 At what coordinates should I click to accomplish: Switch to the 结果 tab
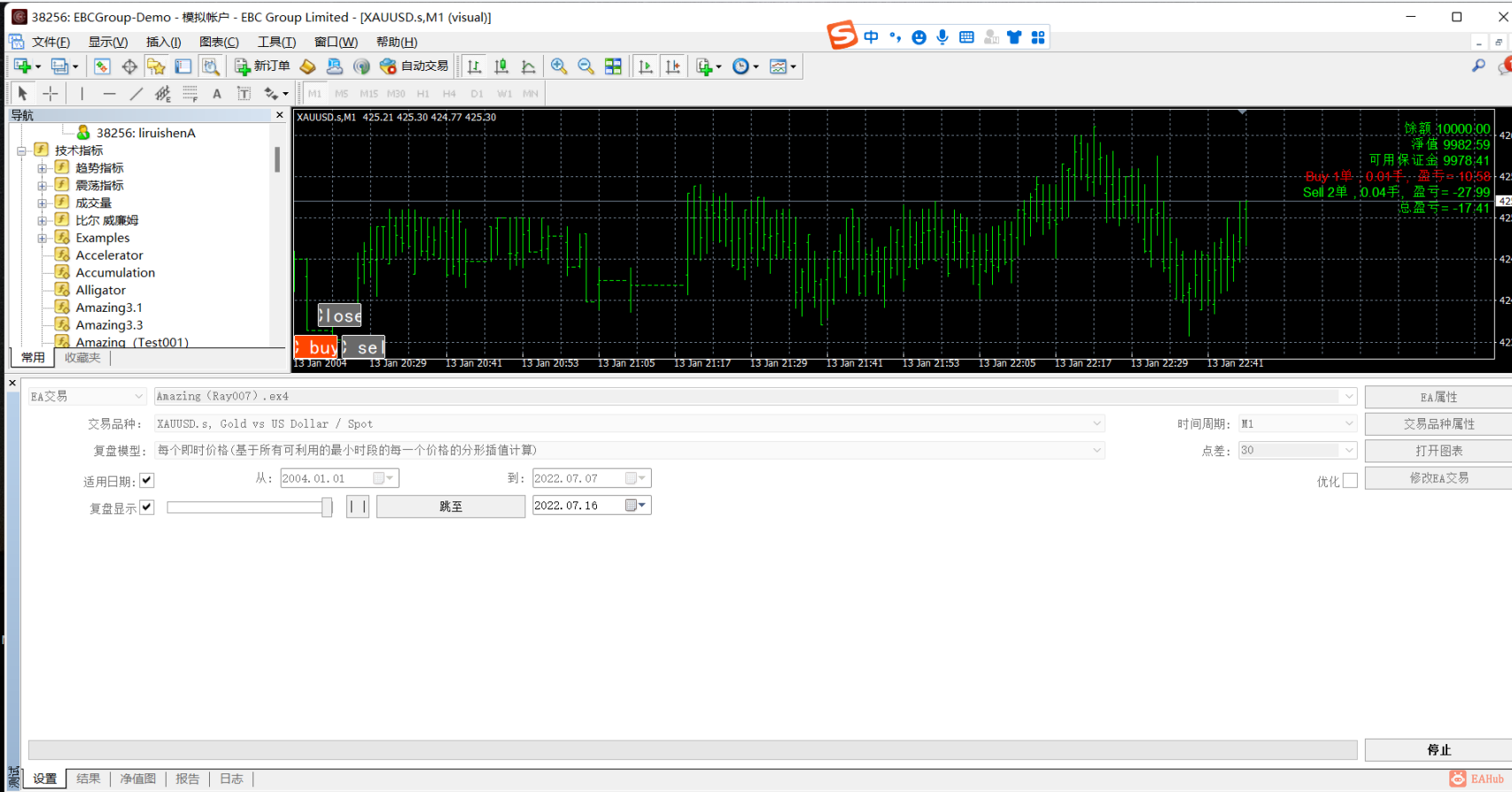pyautogui.click(x=88, y=779)
